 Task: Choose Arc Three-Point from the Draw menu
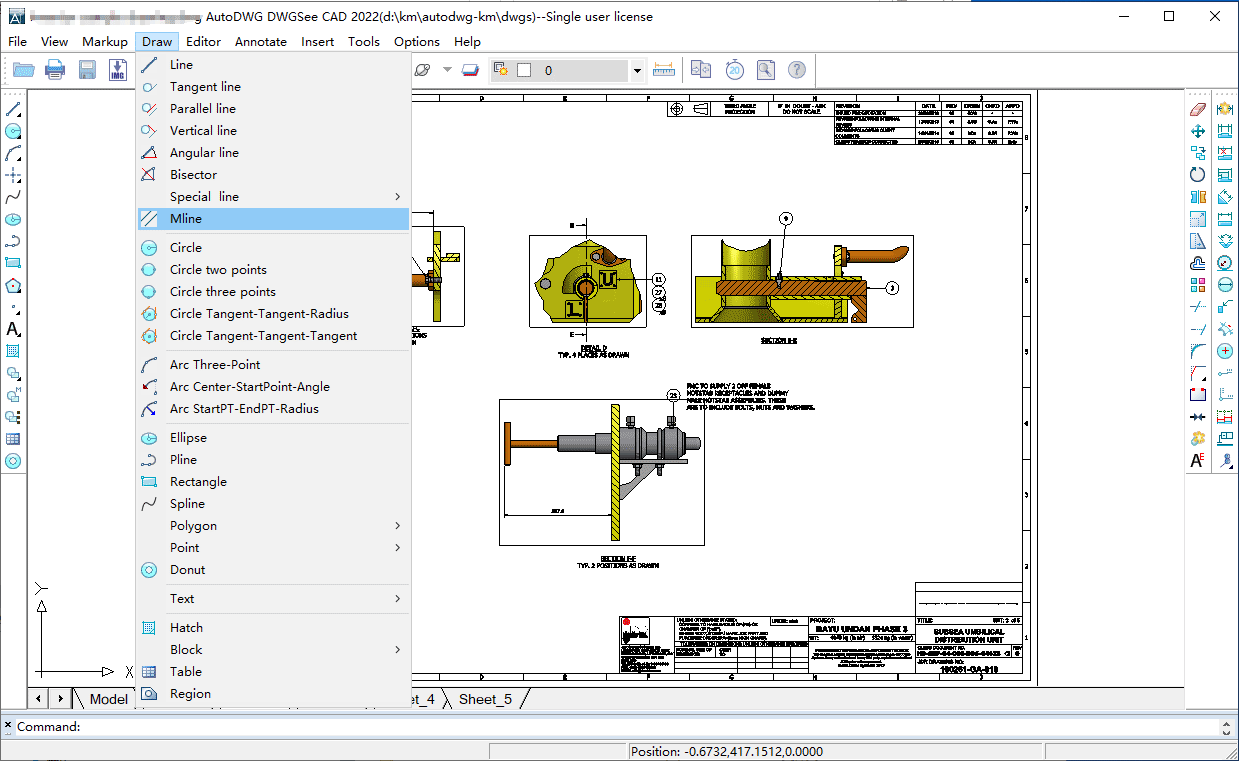coord(273,365)
